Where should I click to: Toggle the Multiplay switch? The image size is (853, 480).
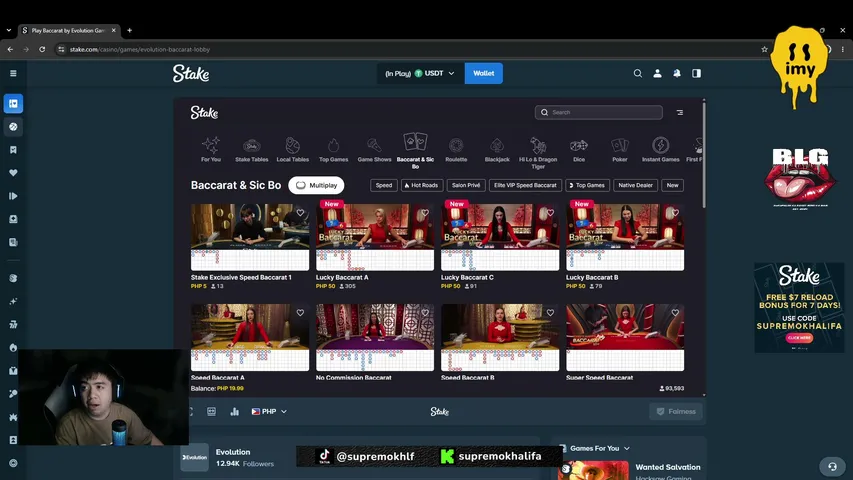point(316,185)
